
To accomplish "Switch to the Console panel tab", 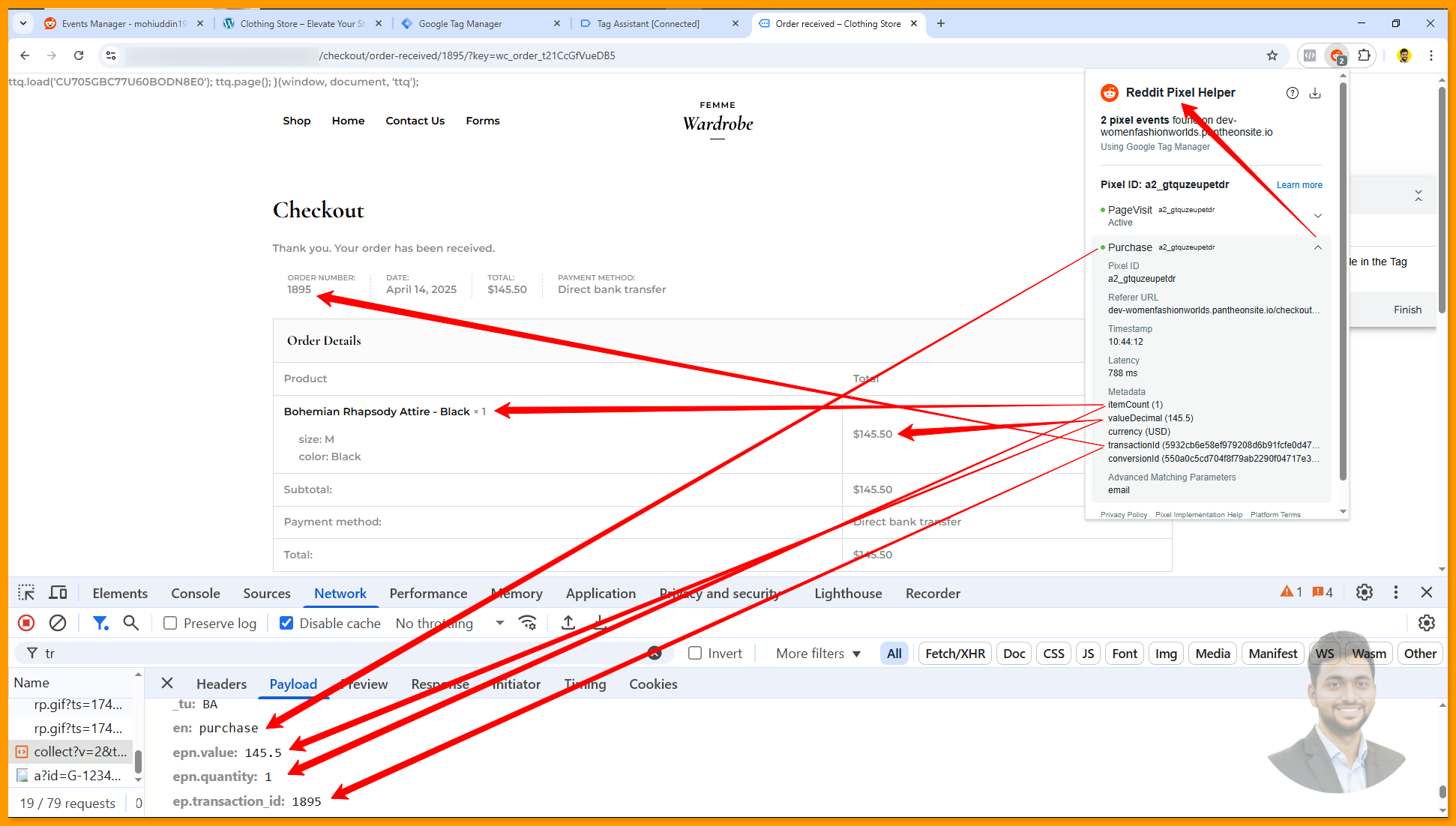I will pos(195,593).
